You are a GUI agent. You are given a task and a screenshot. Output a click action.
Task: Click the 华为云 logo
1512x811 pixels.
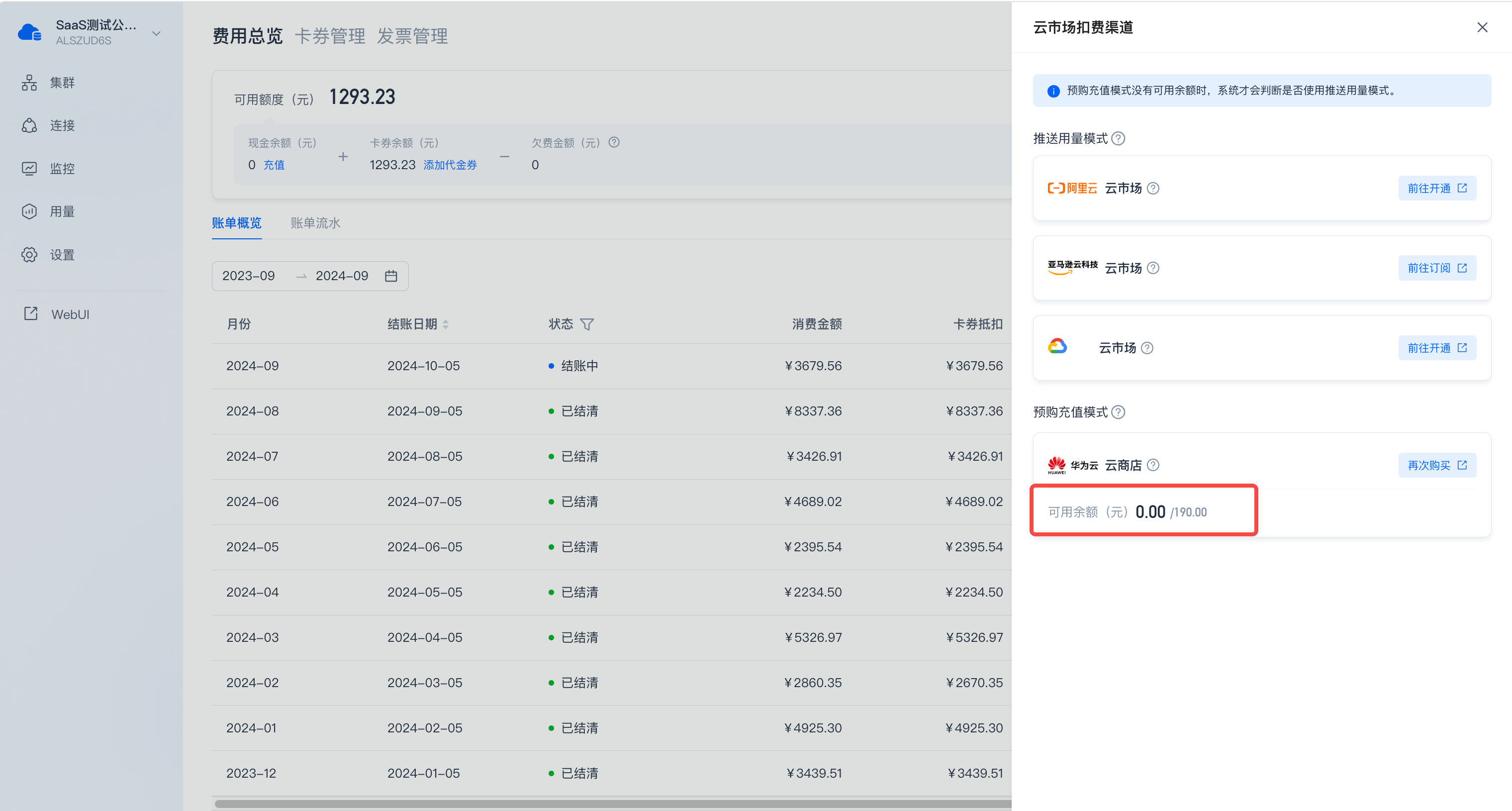click(x=1072, y=466)
